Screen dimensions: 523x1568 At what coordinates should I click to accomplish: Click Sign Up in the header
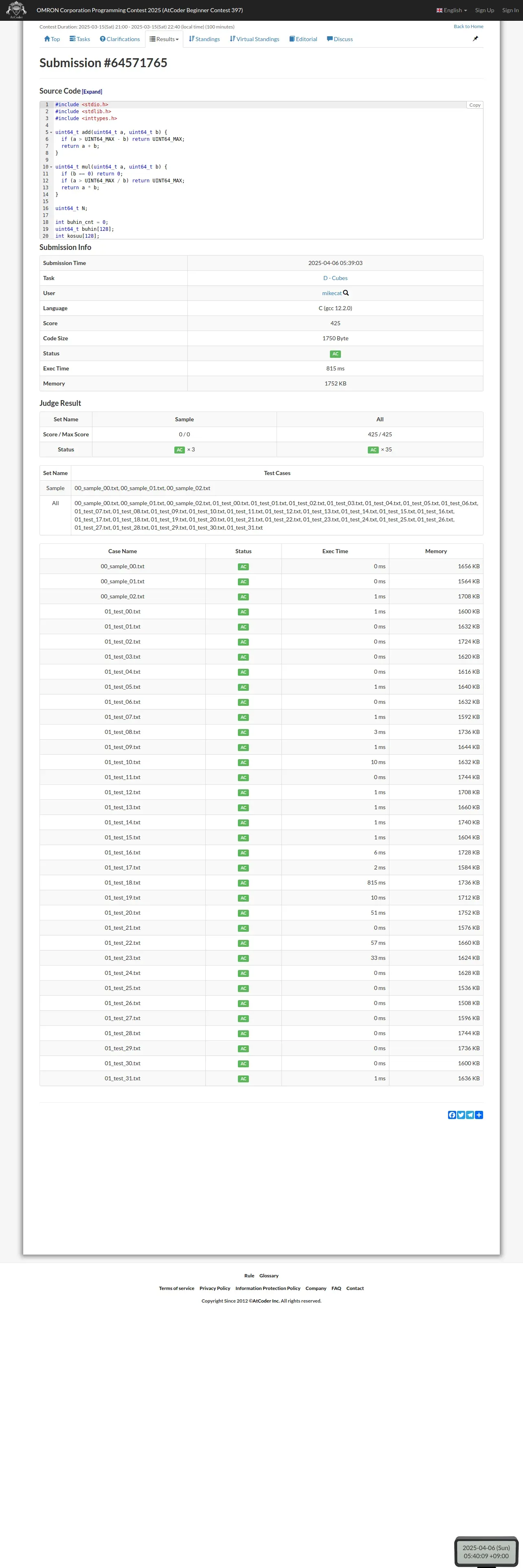485,10
